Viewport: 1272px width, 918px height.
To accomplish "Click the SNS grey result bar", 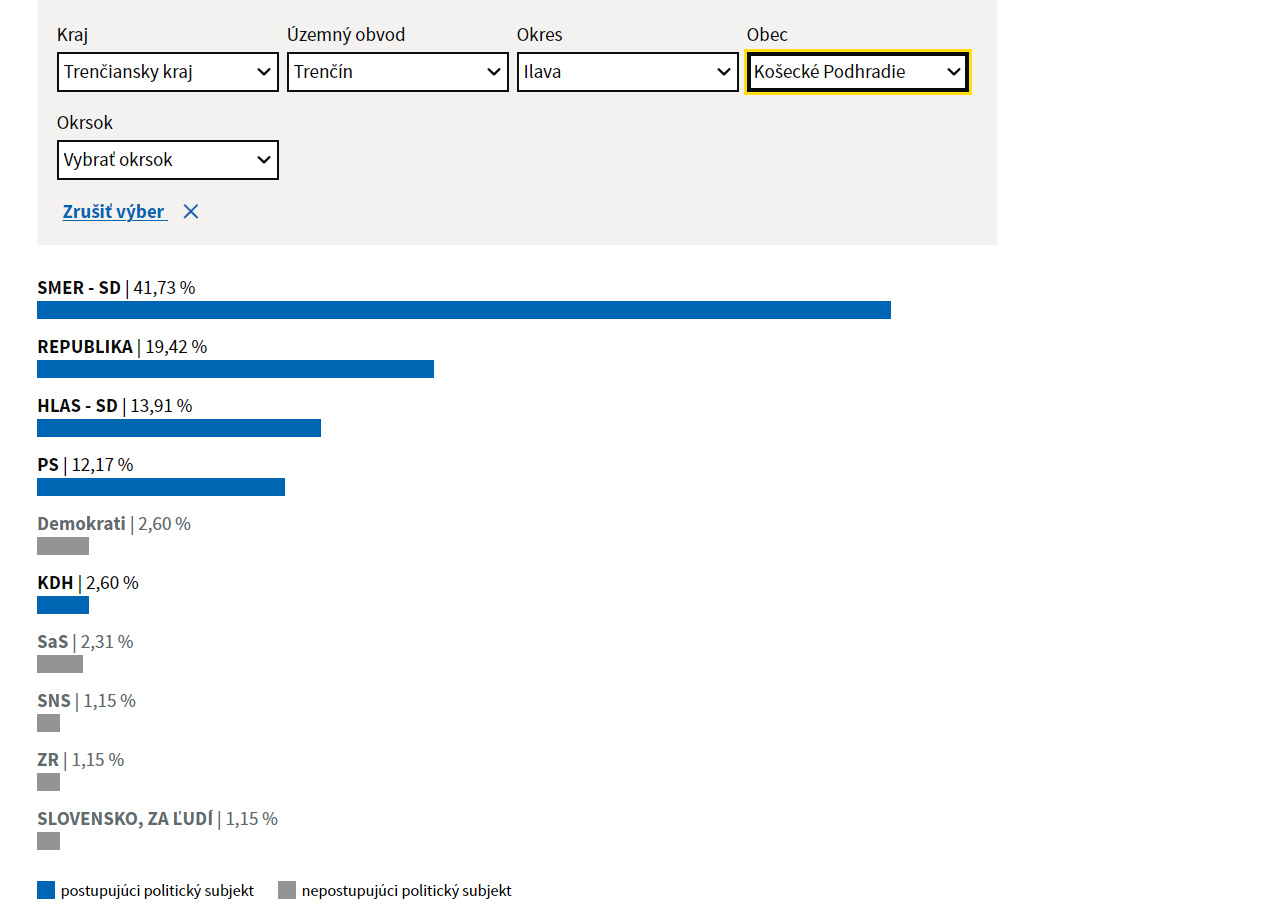I will 48,723.
